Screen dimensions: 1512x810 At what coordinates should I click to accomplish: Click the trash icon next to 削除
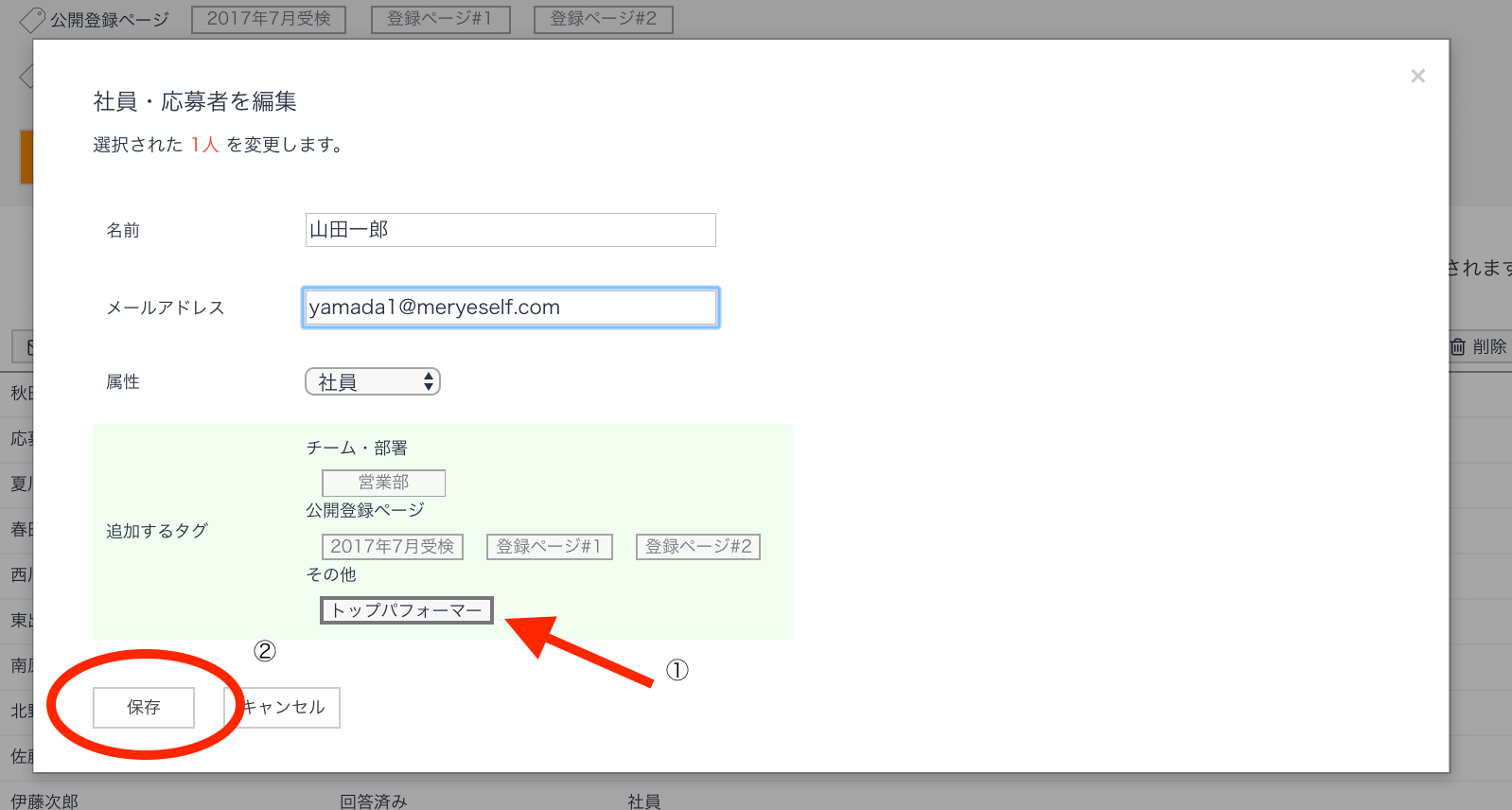point(1458,347)
